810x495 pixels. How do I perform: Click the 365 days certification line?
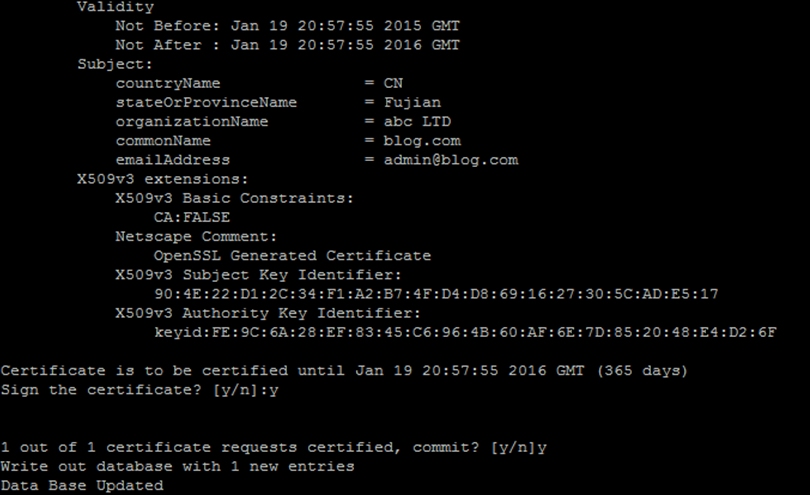tap(344, 370)
